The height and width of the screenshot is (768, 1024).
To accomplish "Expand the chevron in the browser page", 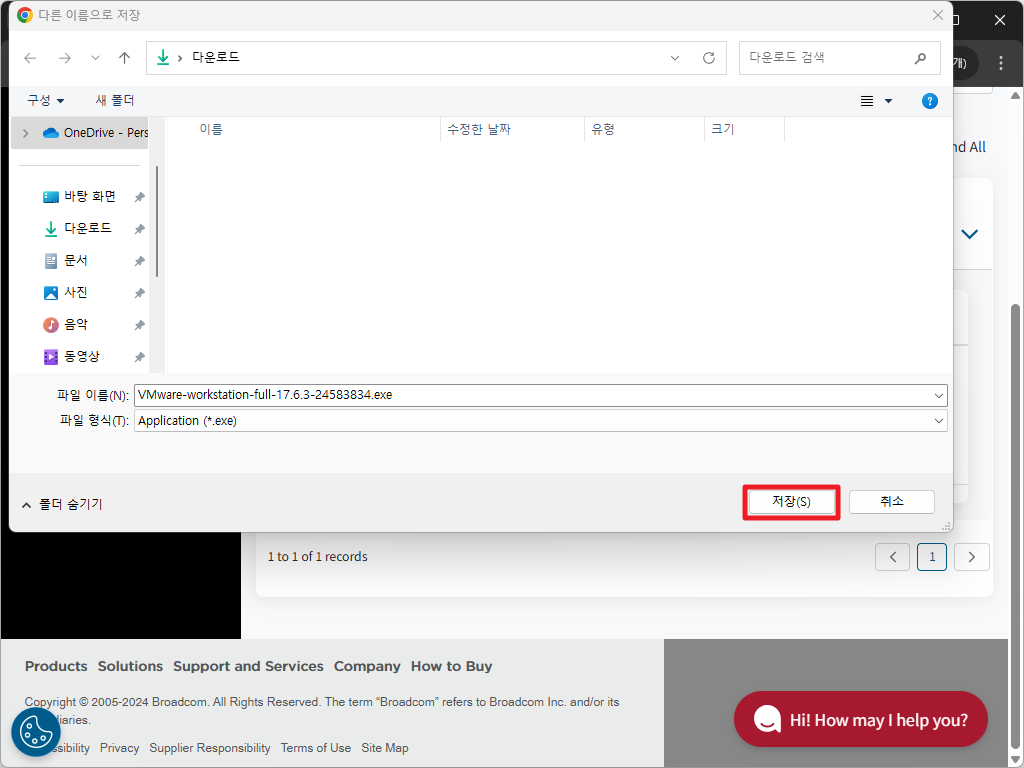I will [970, 234].
